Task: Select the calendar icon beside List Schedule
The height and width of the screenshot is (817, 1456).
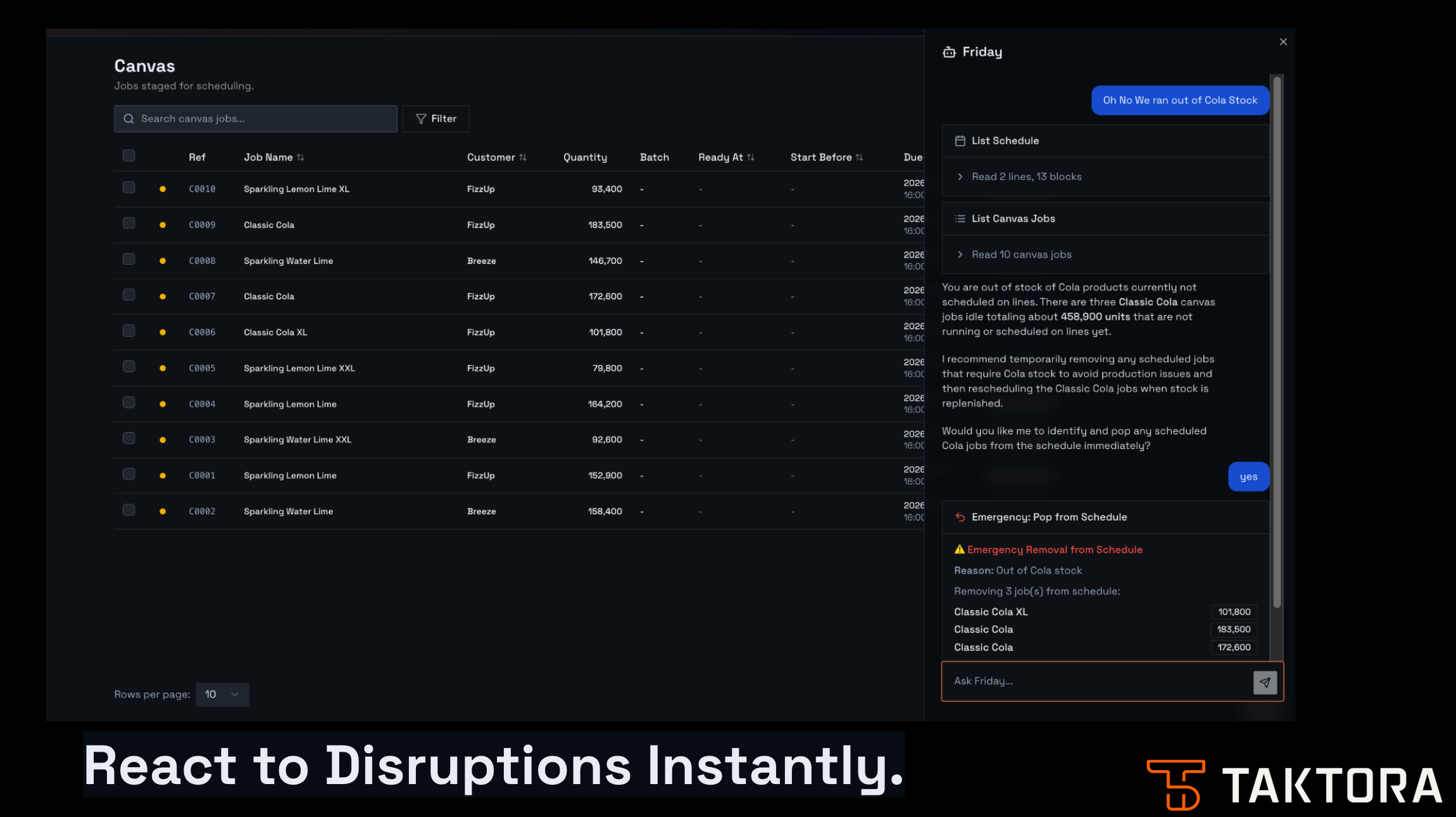Action: (960, 140)
